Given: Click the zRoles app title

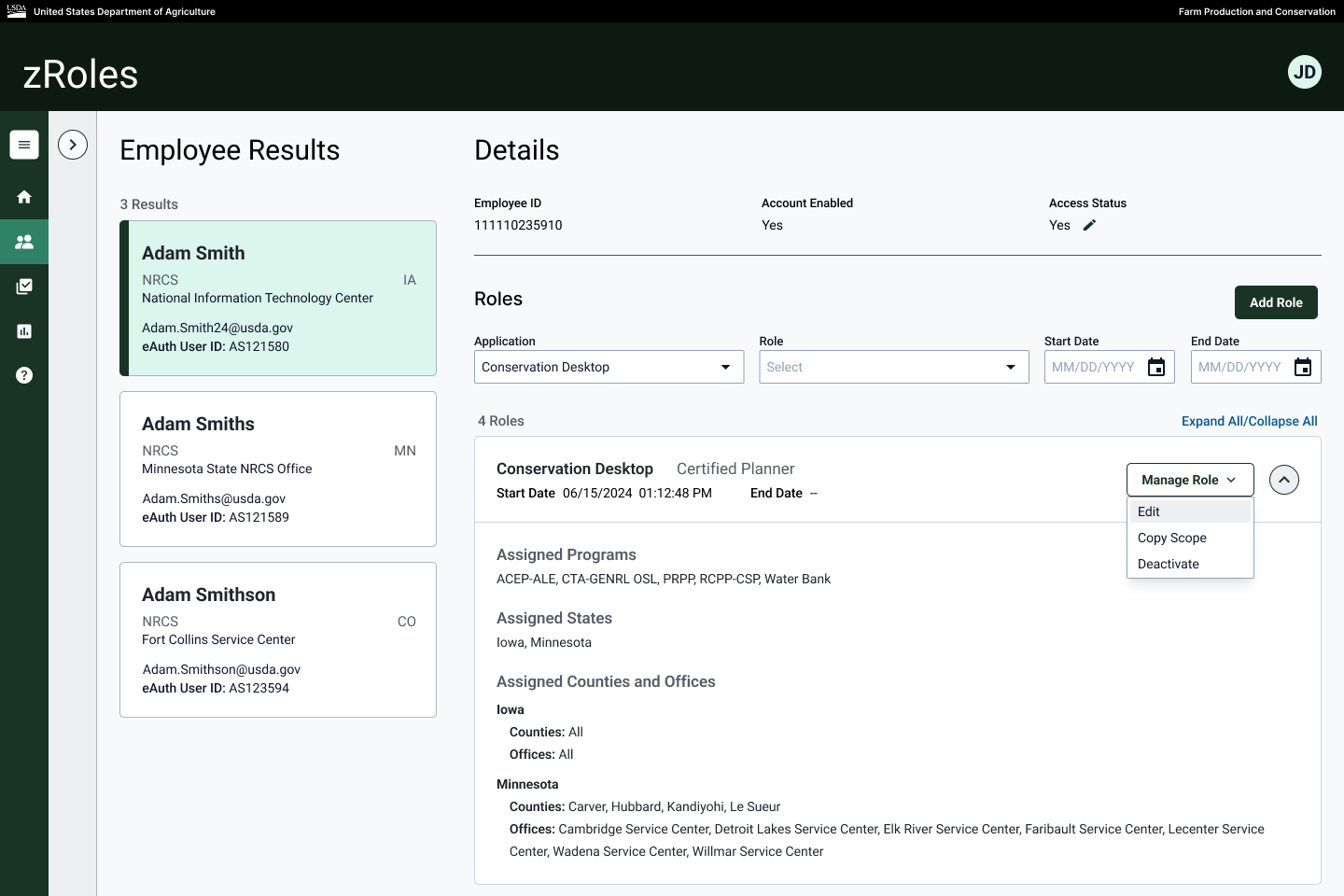Looking at the screenshot, I should pyautogui.click(x=80, y=75).
